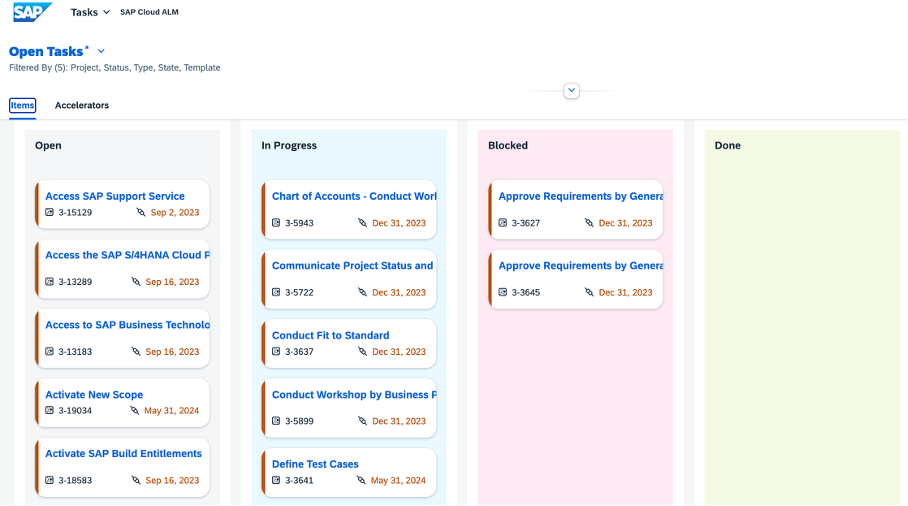
Task: Open Approve Requirements task with ID 3-3627
Action: [581, 196]
